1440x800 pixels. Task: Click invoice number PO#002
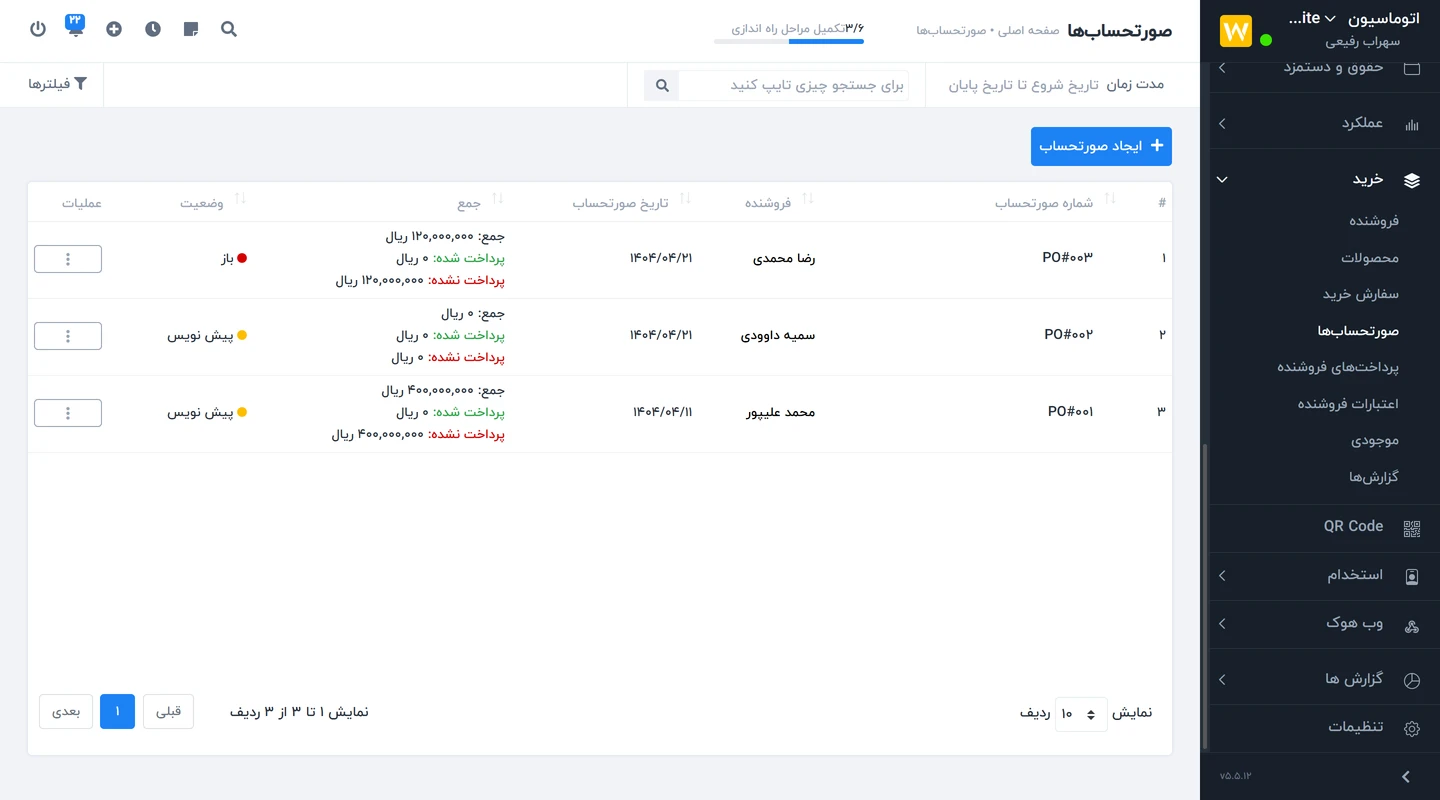pyautogui.click(x=1069, y=335)
